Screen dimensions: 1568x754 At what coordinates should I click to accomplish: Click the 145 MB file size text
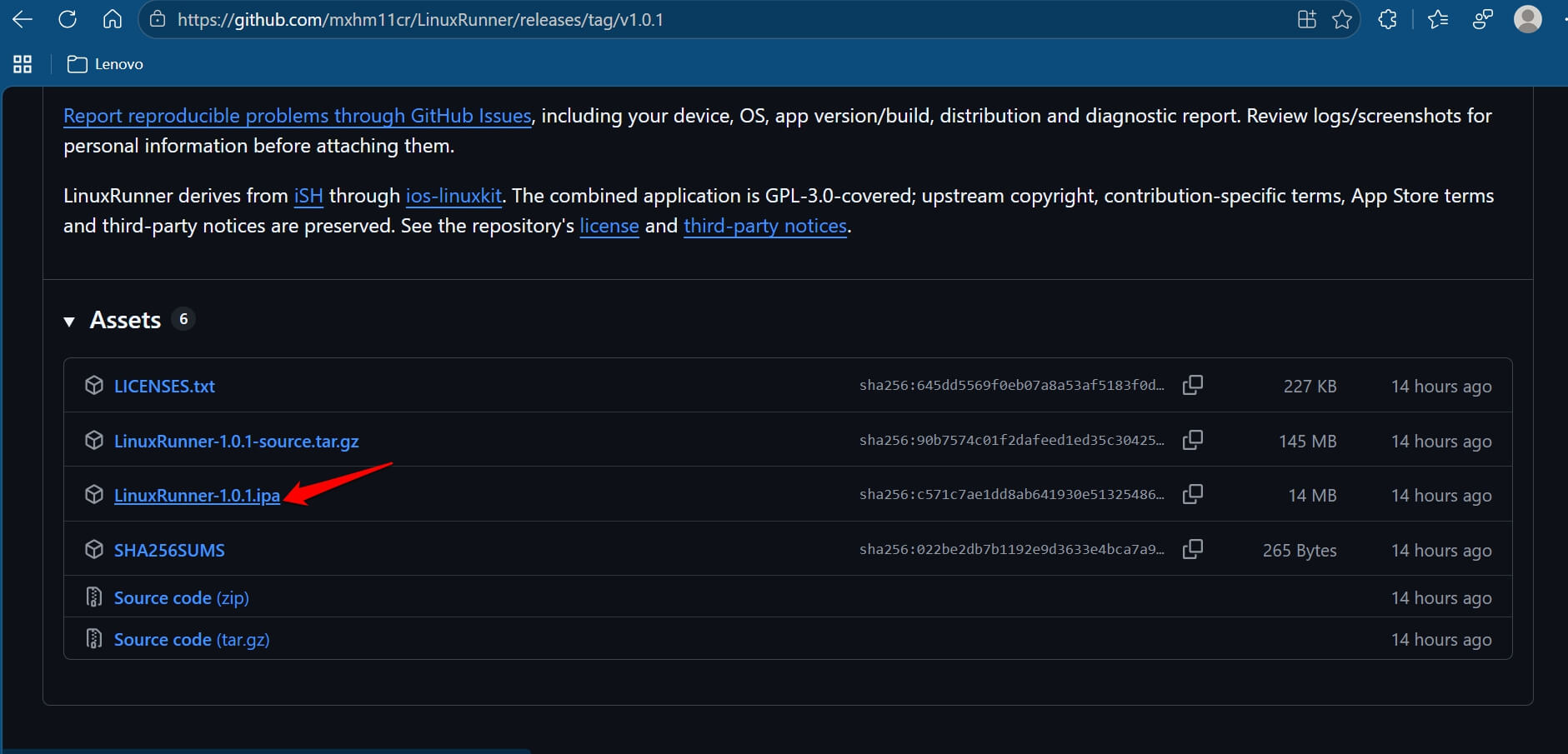pyautogui.click(x=1307, y=442)
